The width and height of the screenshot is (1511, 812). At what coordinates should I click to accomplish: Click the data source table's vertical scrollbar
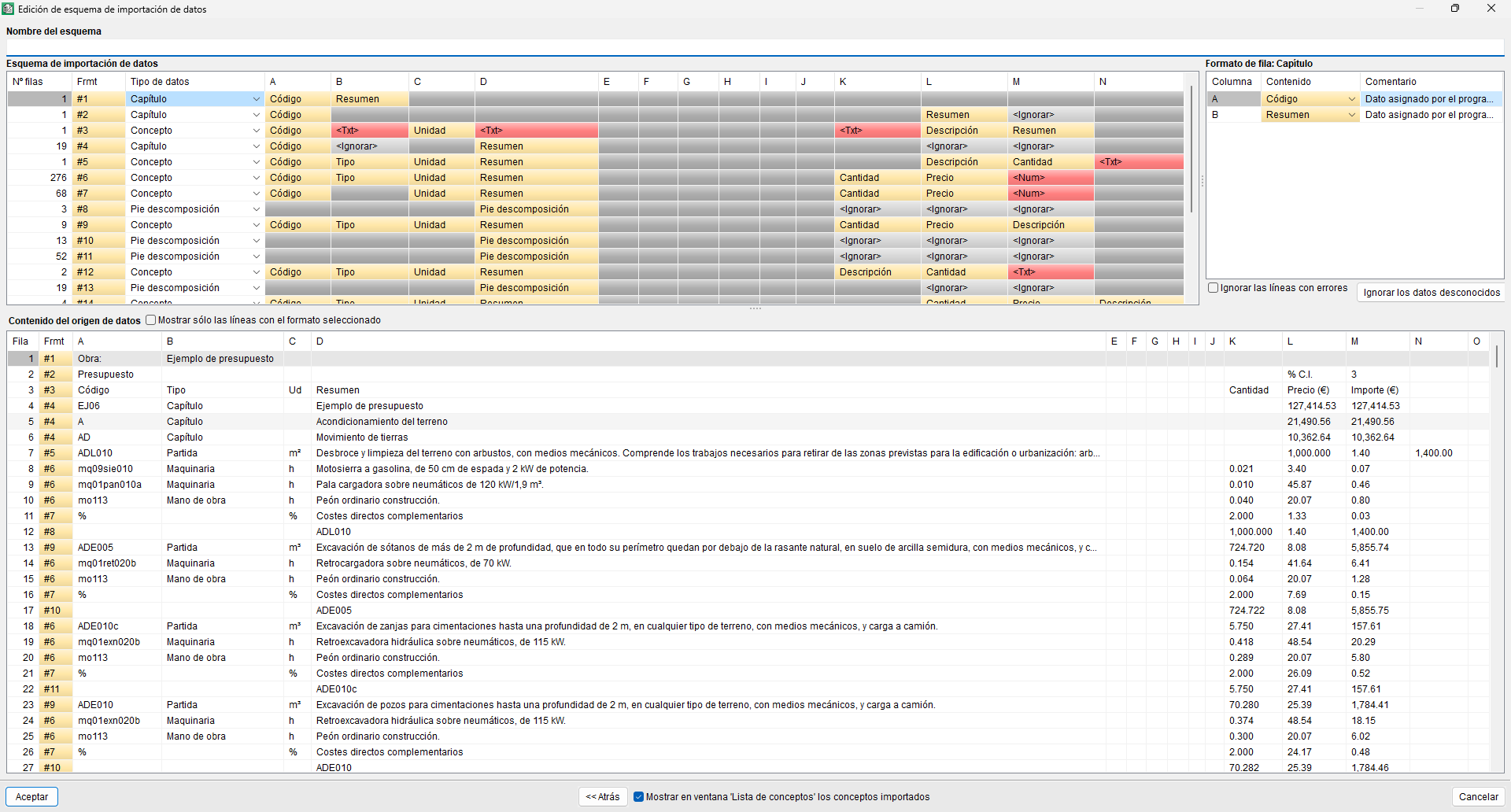point(1497,358)
